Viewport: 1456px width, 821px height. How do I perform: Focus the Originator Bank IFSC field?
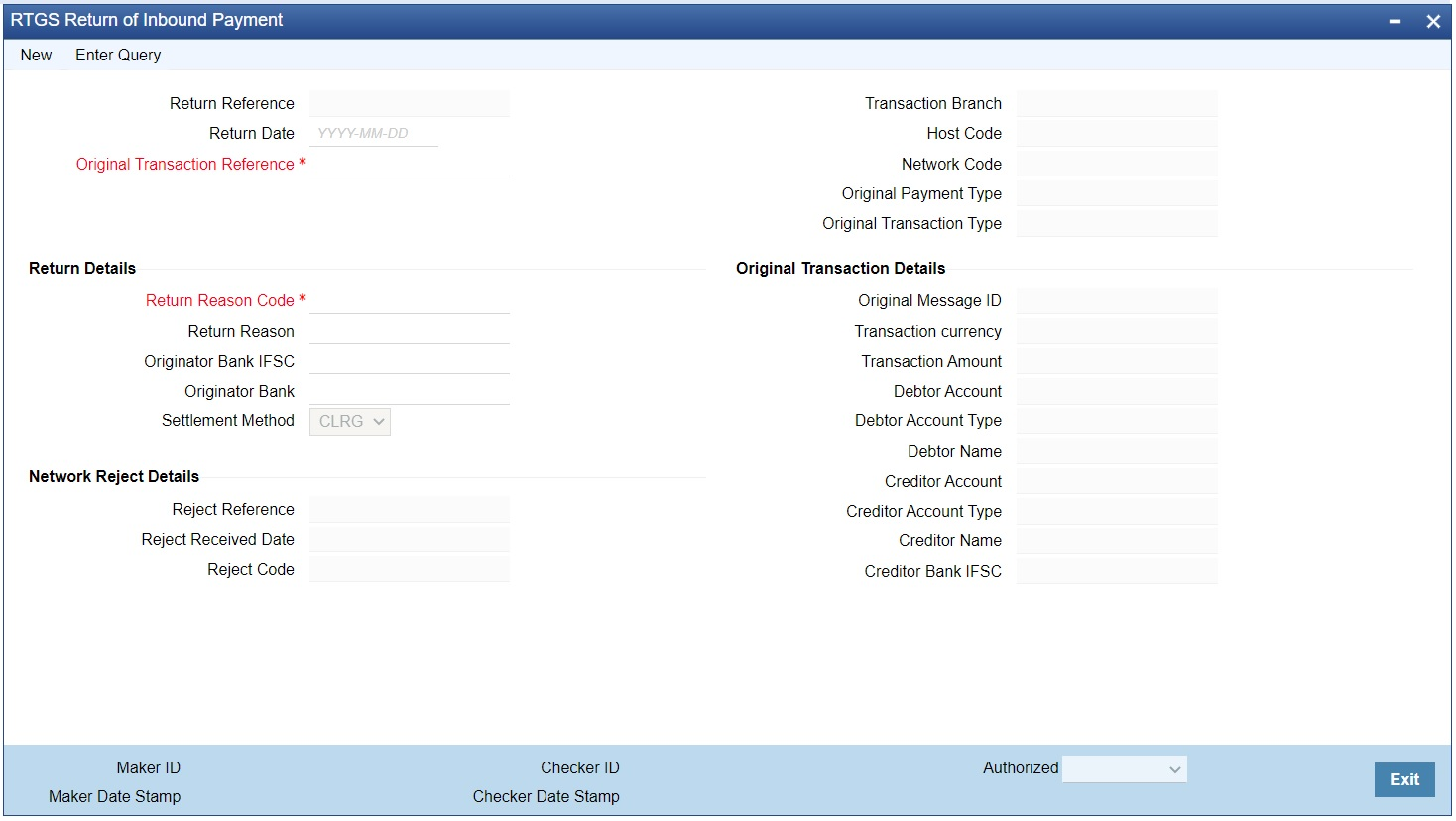tap(410, 361)
